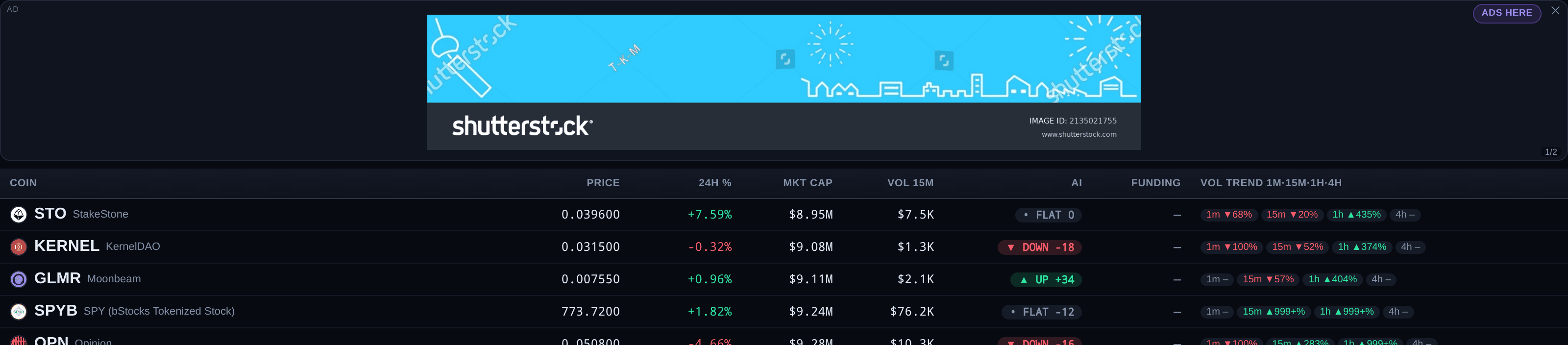Open the STO ticker row
Screen dimensions: 1568x345
pyautogui.click(x=784, y=214)
